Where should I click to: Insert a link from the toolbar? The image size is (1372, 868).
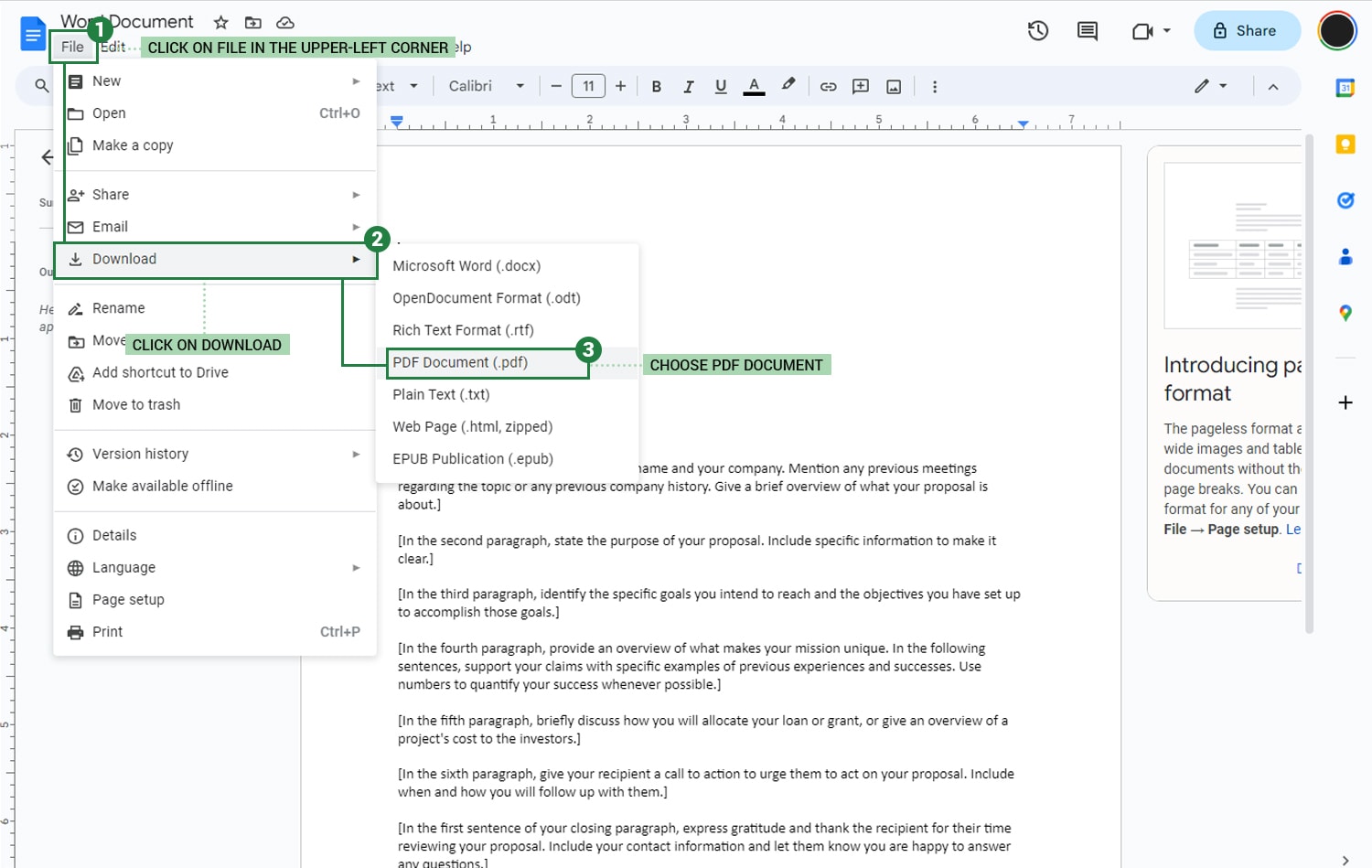click(828, 86)
